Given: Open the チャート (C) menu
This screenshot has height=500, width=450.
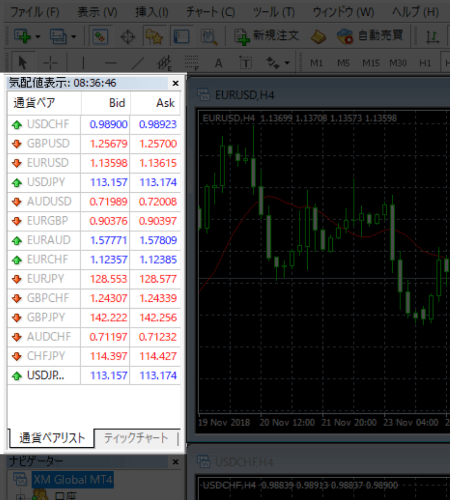Looking at the screenshot, I should [x=210, y=12].
